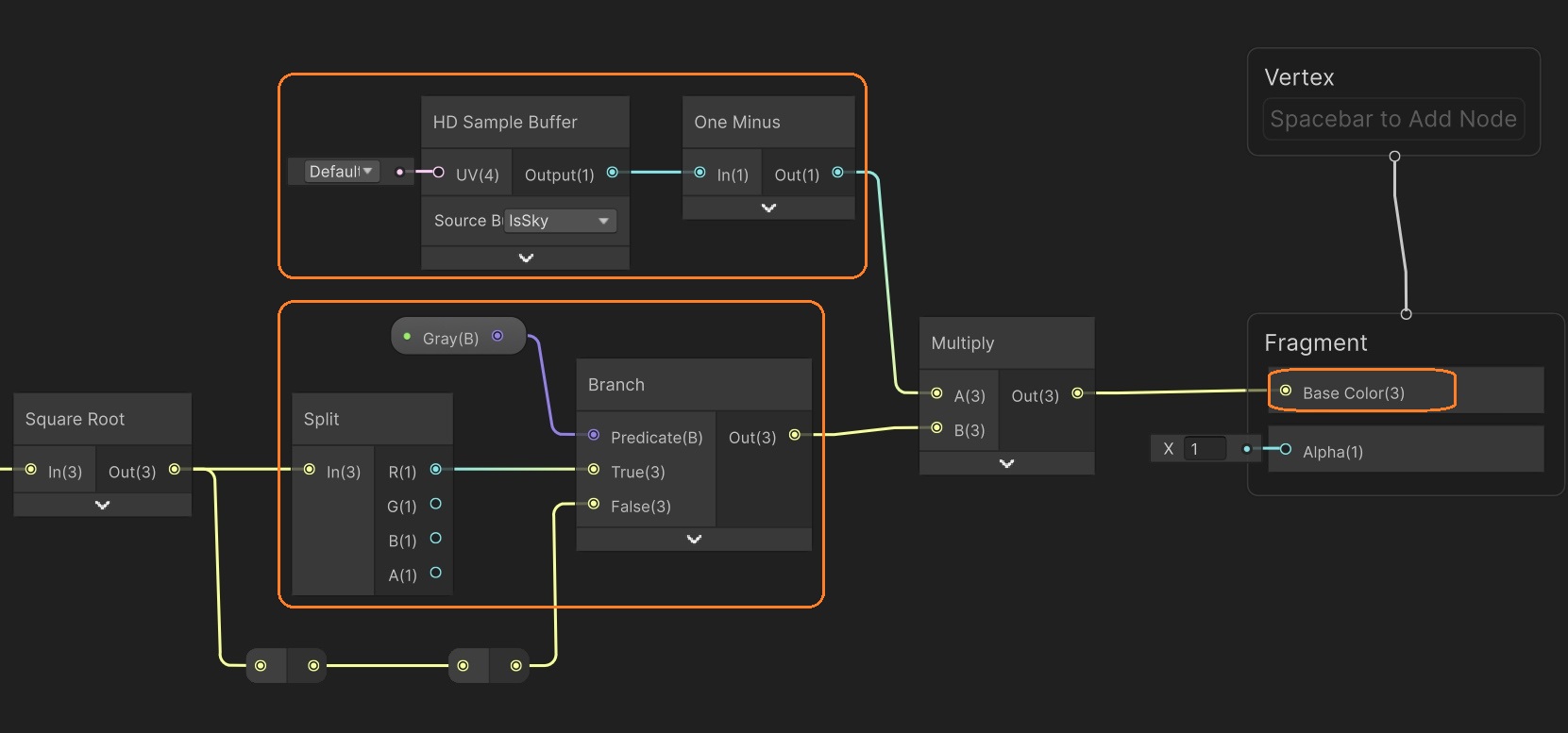
Task: Select the Base Color(3) fragment block
Action: (1355, 392)
